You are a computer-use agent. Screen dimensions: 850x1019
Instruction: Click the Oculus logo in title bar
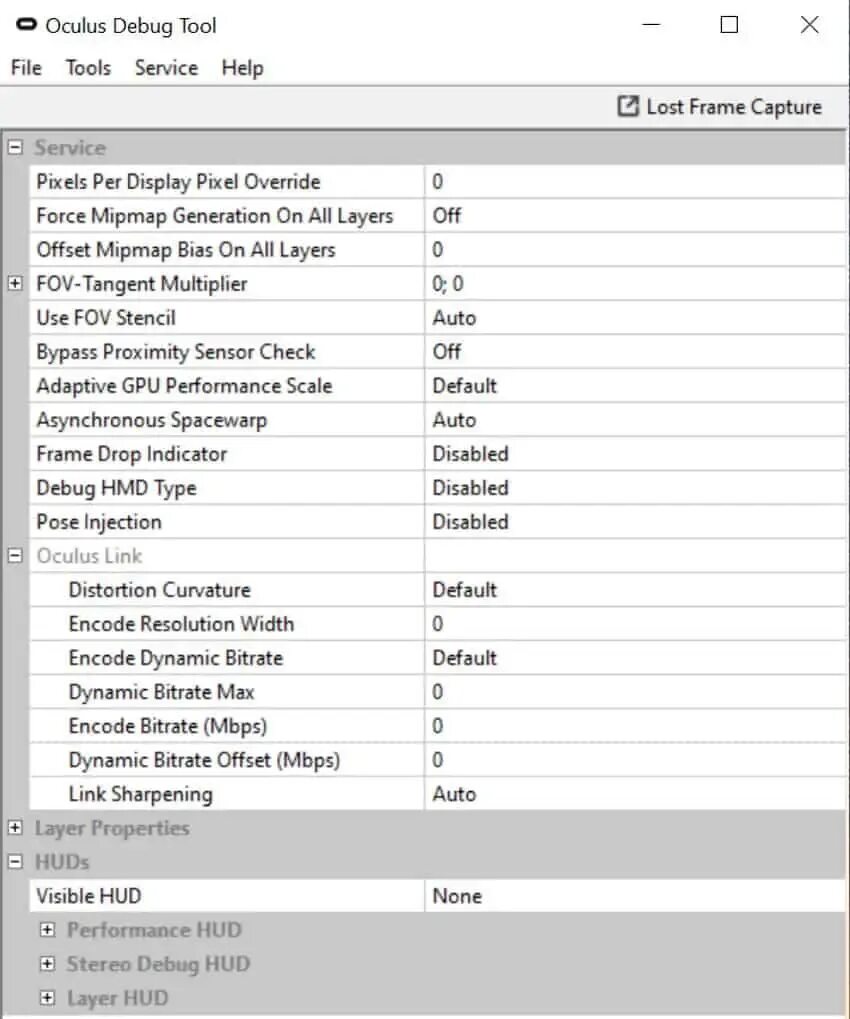click(27, 25)
